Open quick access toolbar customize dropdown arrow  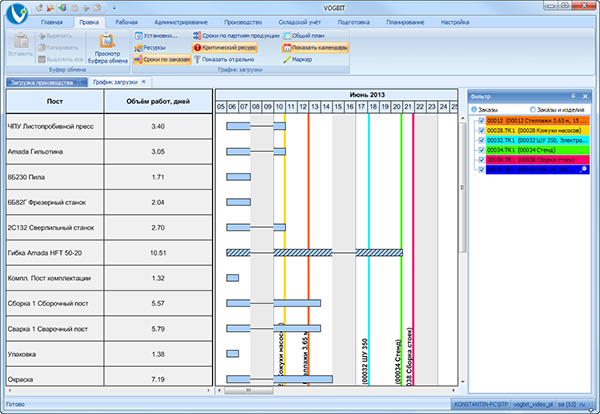[114, 8]
